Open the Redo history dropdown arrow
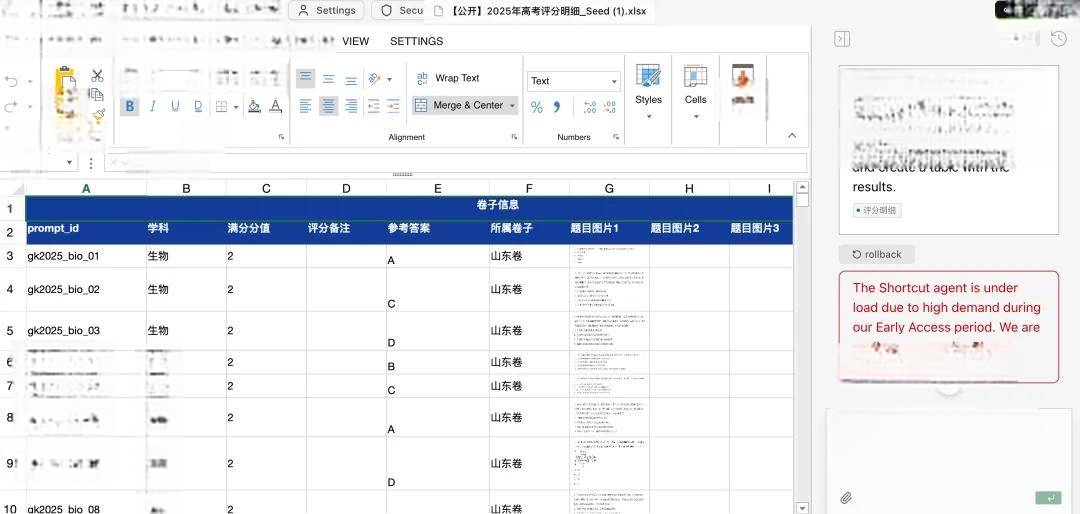The width and height of the screenshot is (1080, 514). click(x=30, y=107)
